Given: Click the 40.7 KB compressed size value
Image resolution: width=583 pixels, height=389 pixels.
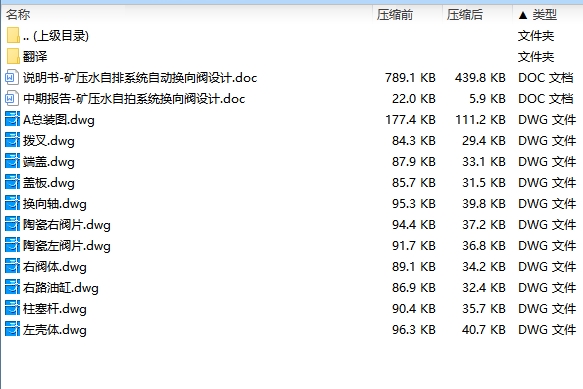Looking at the screenshot, I should pyautogui.click(x=484, y=330).
